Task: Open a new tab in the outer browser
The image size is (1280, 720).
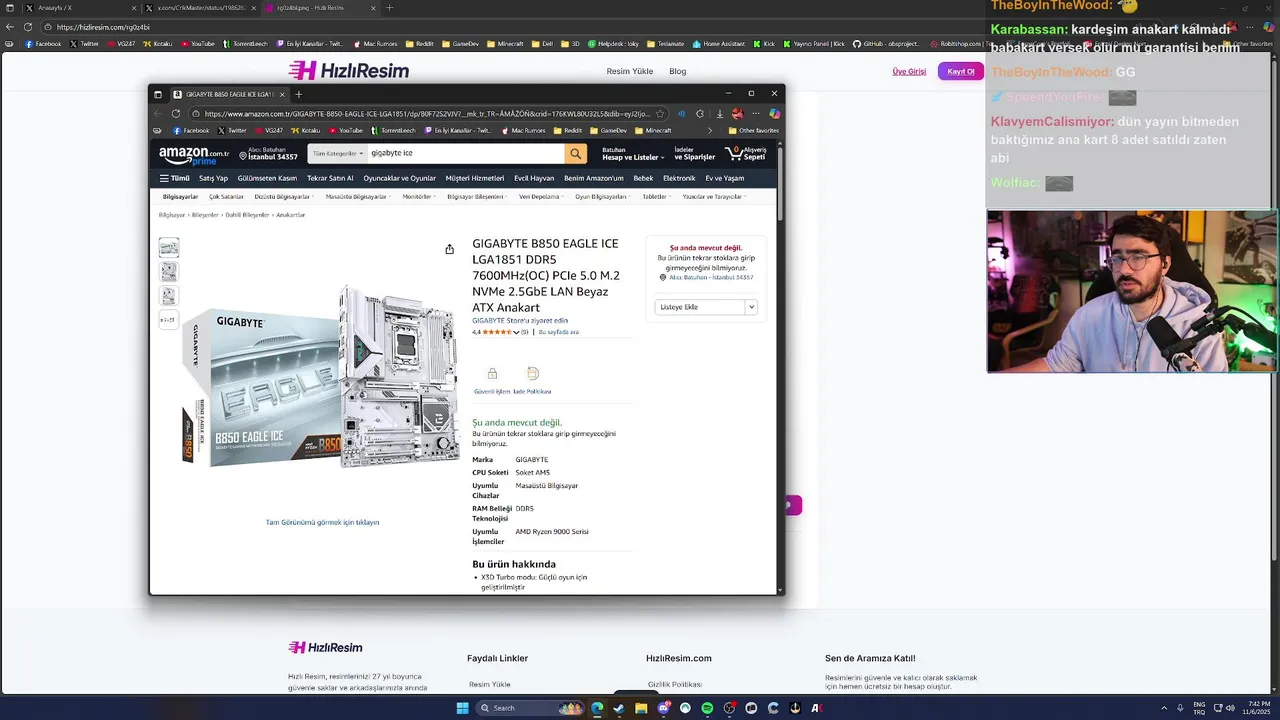Action: tap(390, 8)
